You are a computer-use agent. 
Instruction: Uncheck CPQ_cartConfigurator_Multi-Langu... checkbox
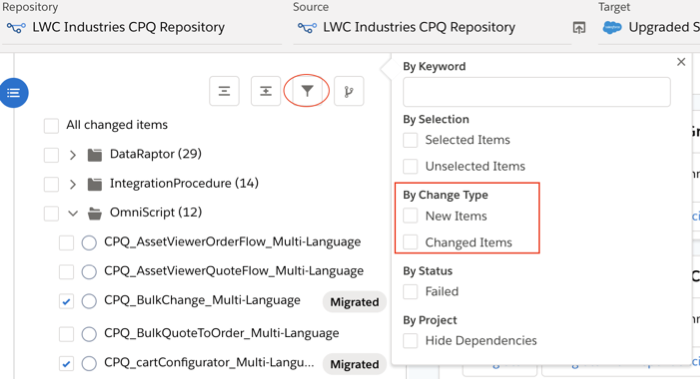pos(67,363)
